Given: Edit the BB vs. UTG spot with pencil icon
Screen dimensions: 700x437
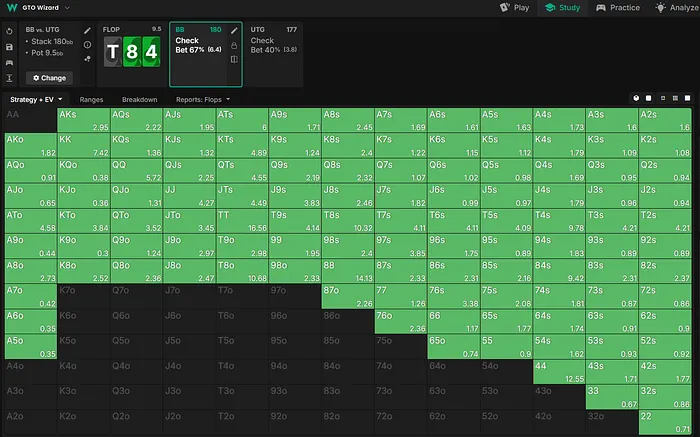Looking at the screenshot, I should [x=87, y=31].
